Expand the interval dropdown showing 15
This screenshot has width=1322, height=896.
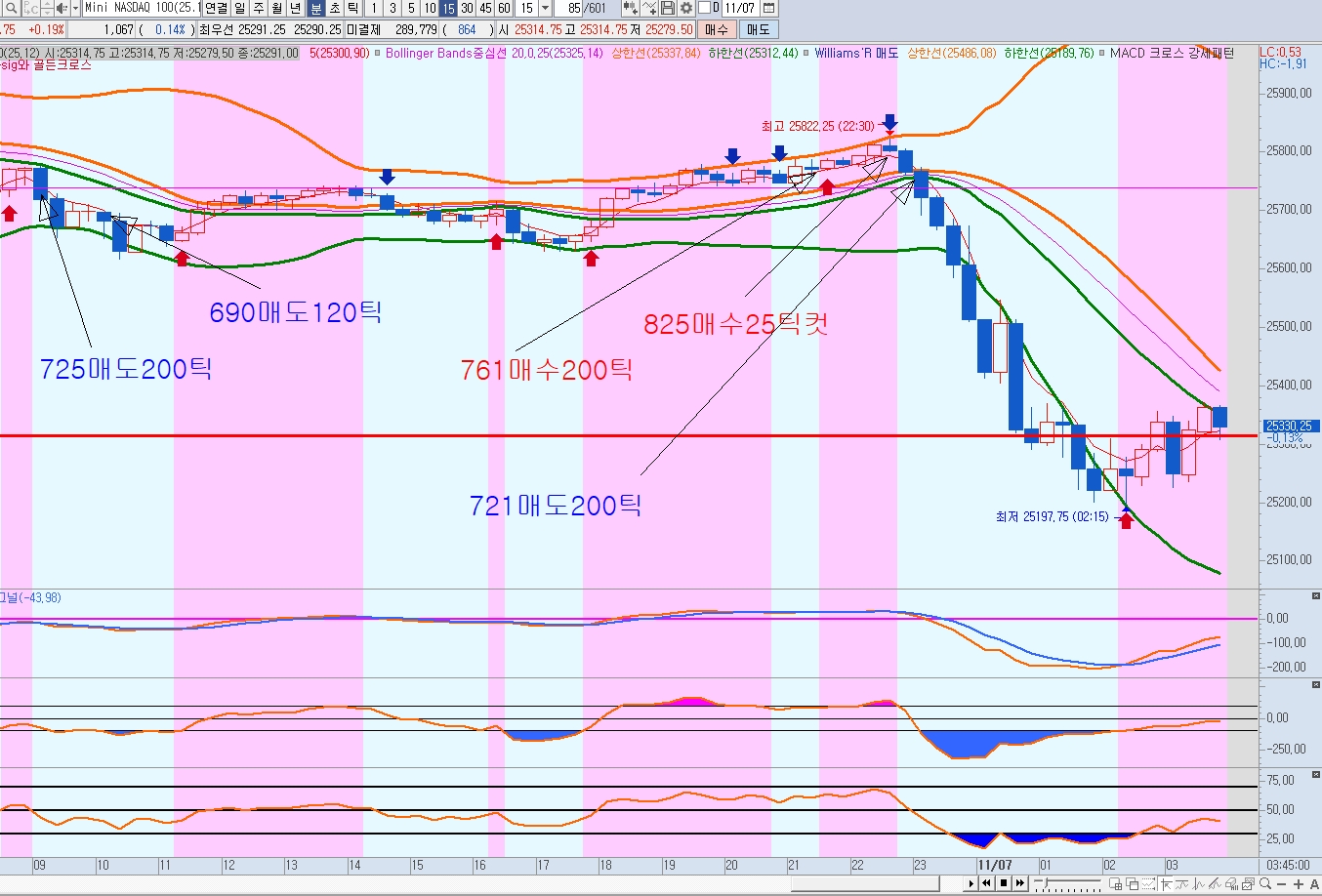(x=546, y=8)
